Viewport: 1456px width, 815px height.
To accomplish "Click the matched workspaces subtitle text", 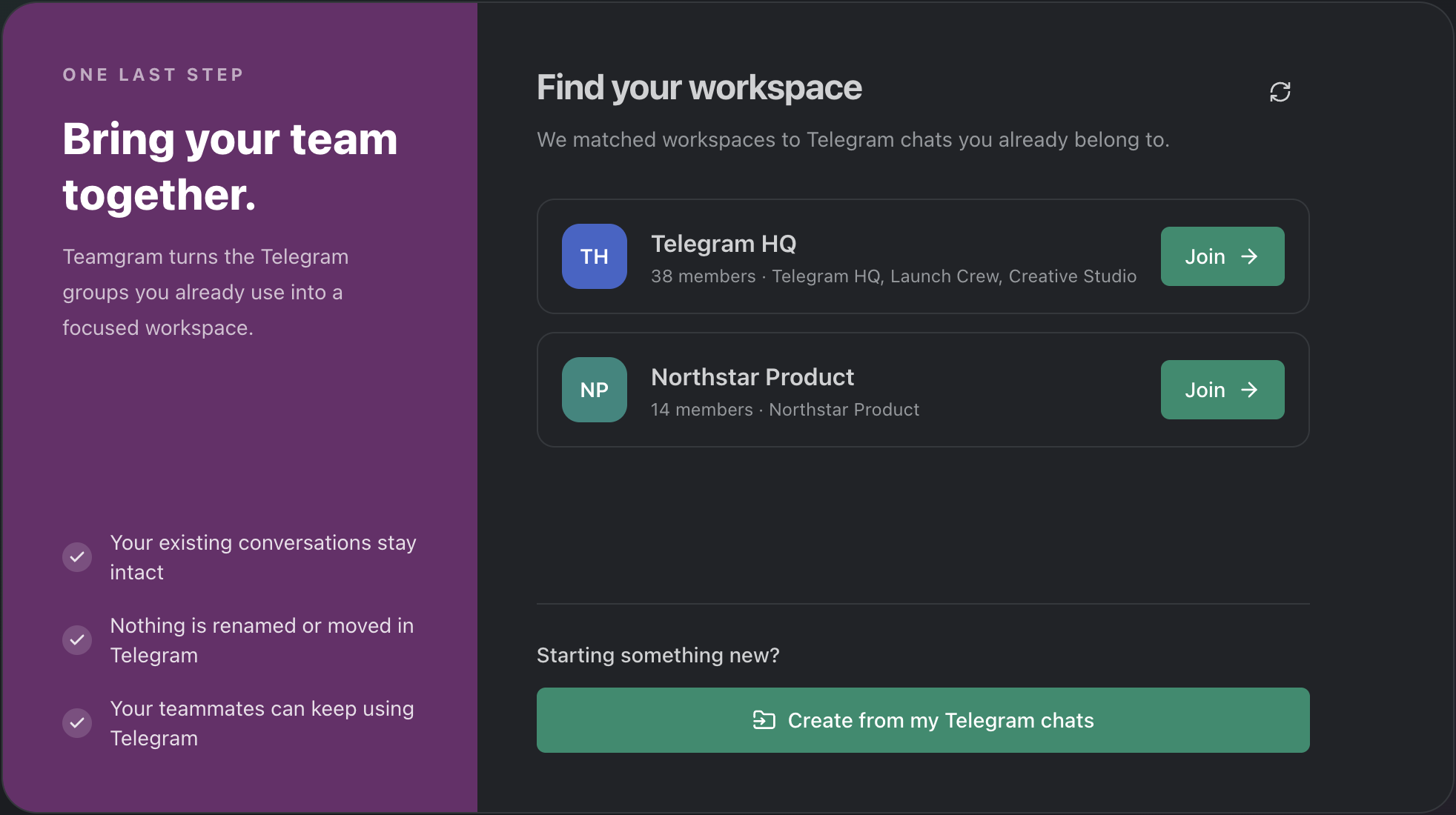I will [853, 140].
